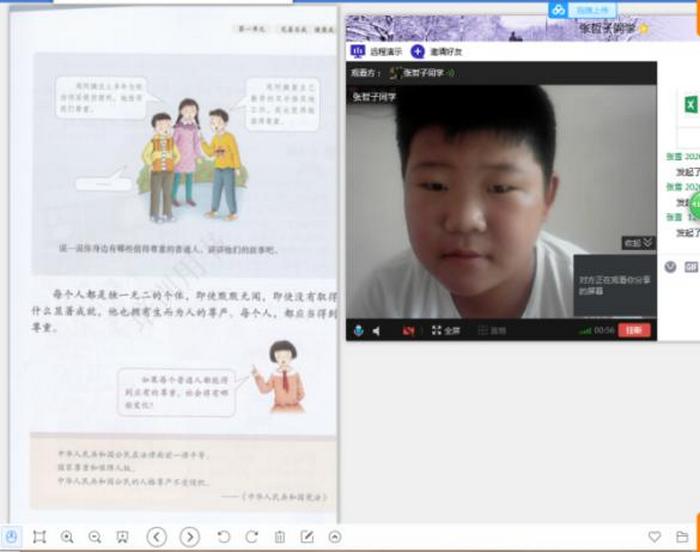Click the name label on video top-left
Image resolution: width=700 pixels, height=552 pixels.
point(374,97)
